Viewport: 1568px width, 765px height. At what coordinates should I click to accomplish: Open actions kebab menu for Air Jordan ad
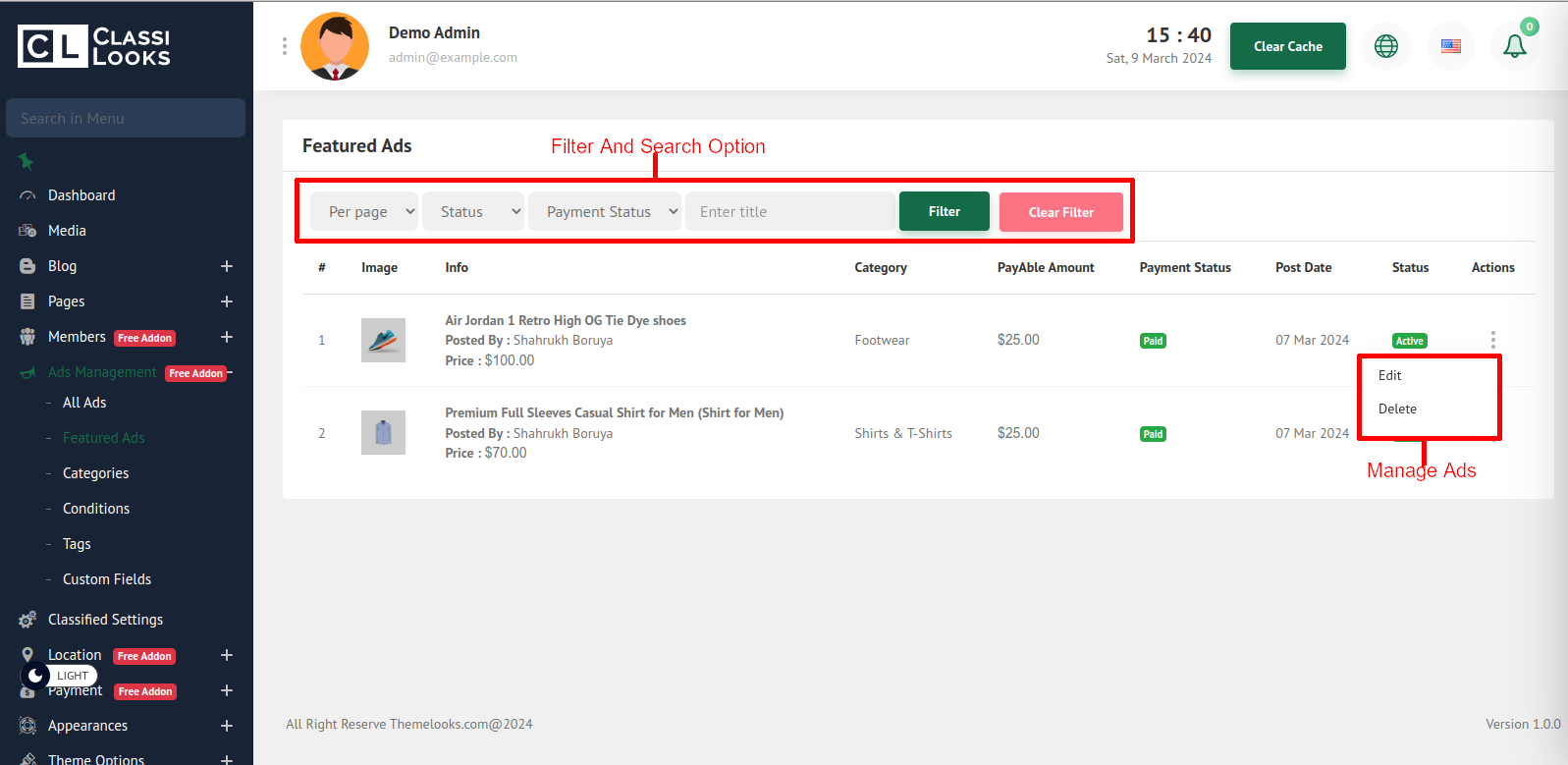tap(1492, 340)
